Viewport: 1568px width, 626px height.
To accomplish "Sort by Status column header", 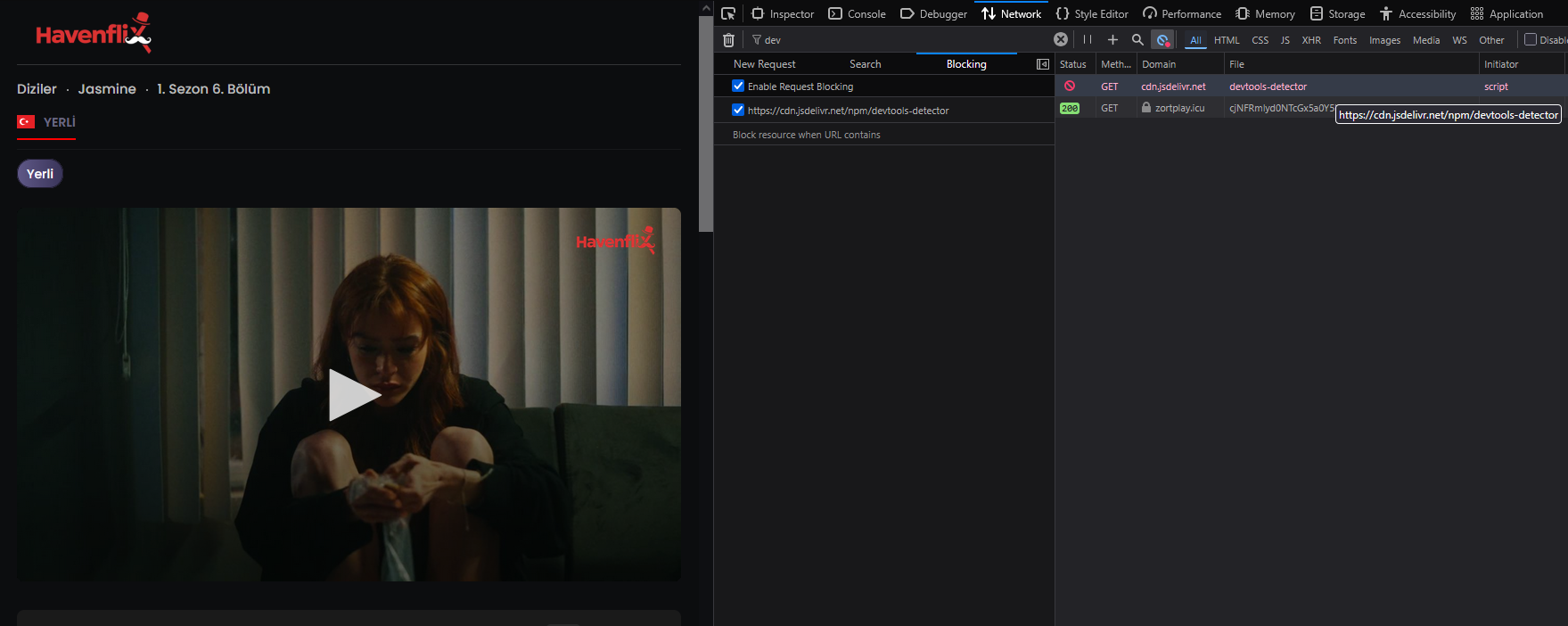I will [x=1073, y=64].
